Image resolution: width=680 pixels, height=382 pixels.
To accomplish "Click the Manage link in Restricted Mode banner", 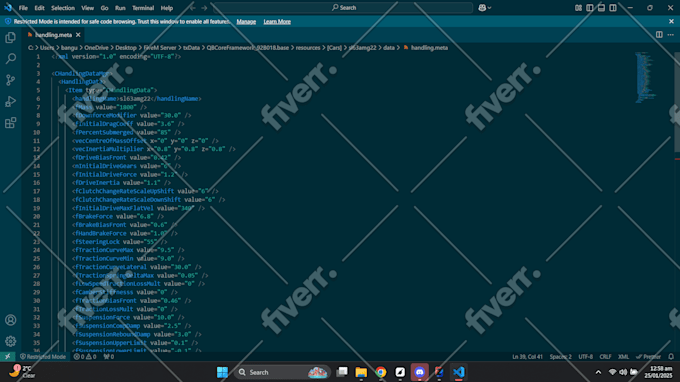I will pos(246,22).
